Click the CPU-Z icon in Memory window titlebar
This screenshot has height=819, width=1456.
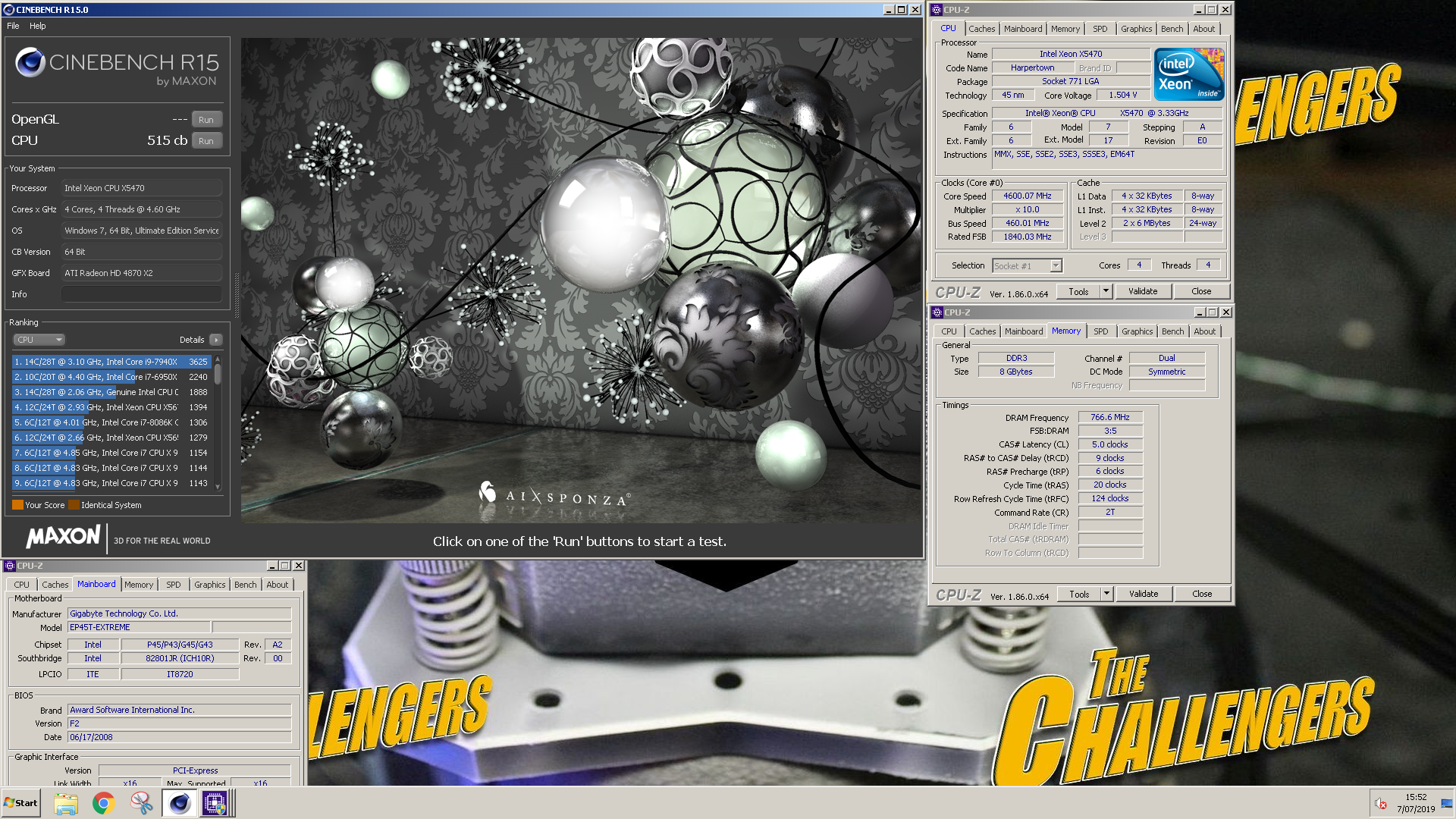(937, 312)
